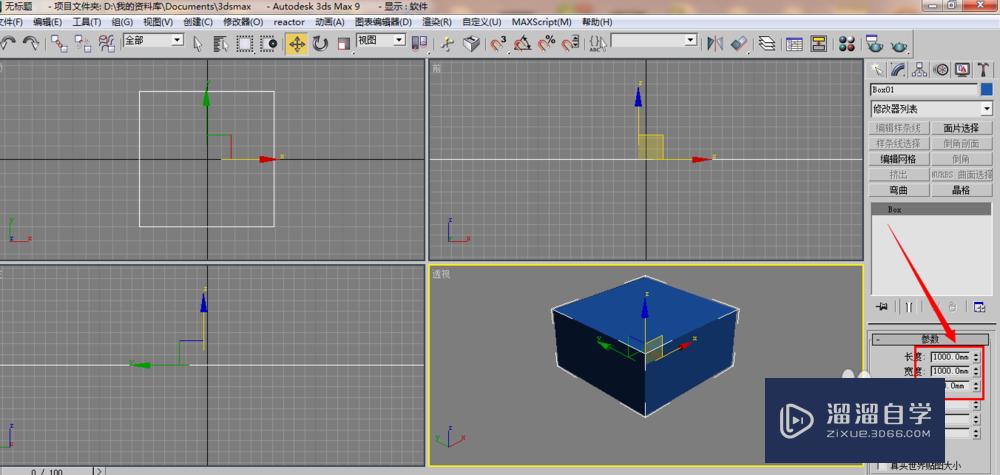The width and height of the screenshot is (1000, 475).
Task: Open the 自定义(U) menu
Action: tap(482, 22)
